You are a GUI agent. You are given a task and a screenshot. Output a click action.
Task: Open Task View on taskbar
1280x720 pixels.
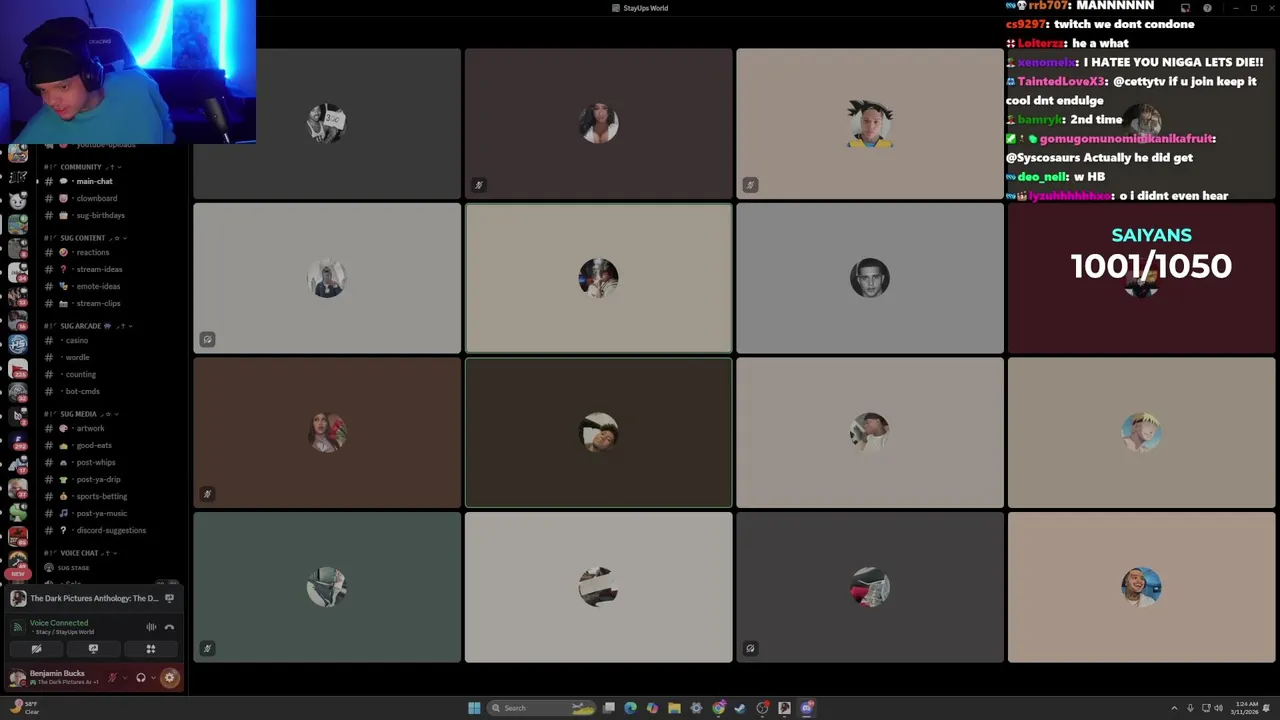[608, 708]
